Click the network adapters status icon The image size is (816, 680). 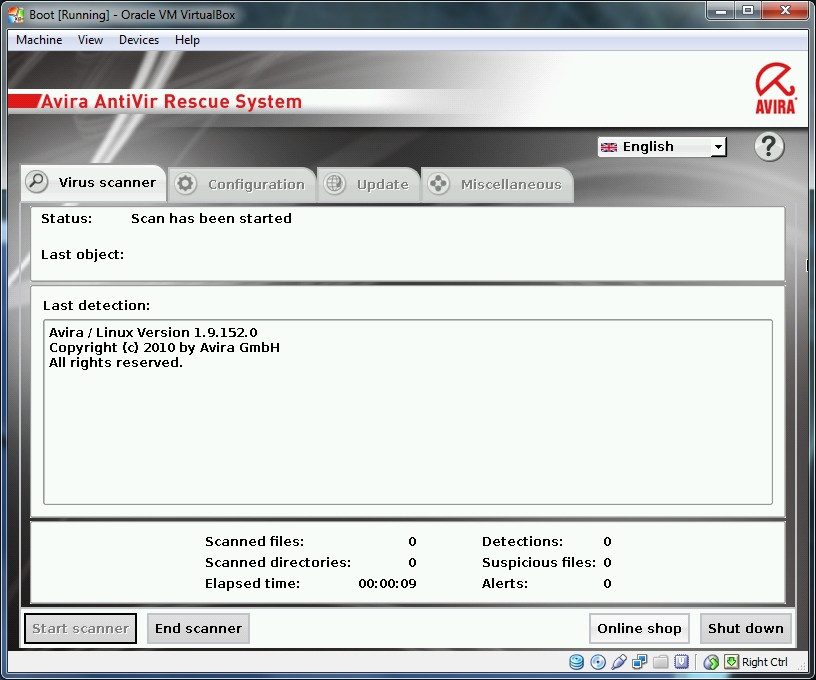tap(640, 662)
